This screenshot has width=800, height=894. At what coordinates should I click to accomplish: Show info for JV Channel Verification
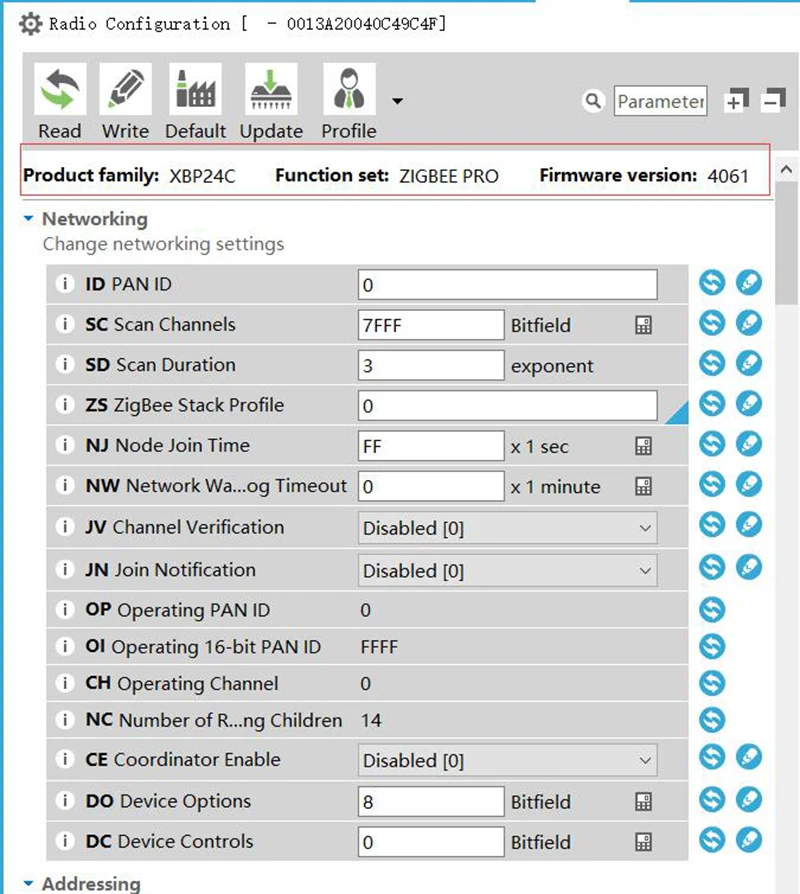point(64,526)
